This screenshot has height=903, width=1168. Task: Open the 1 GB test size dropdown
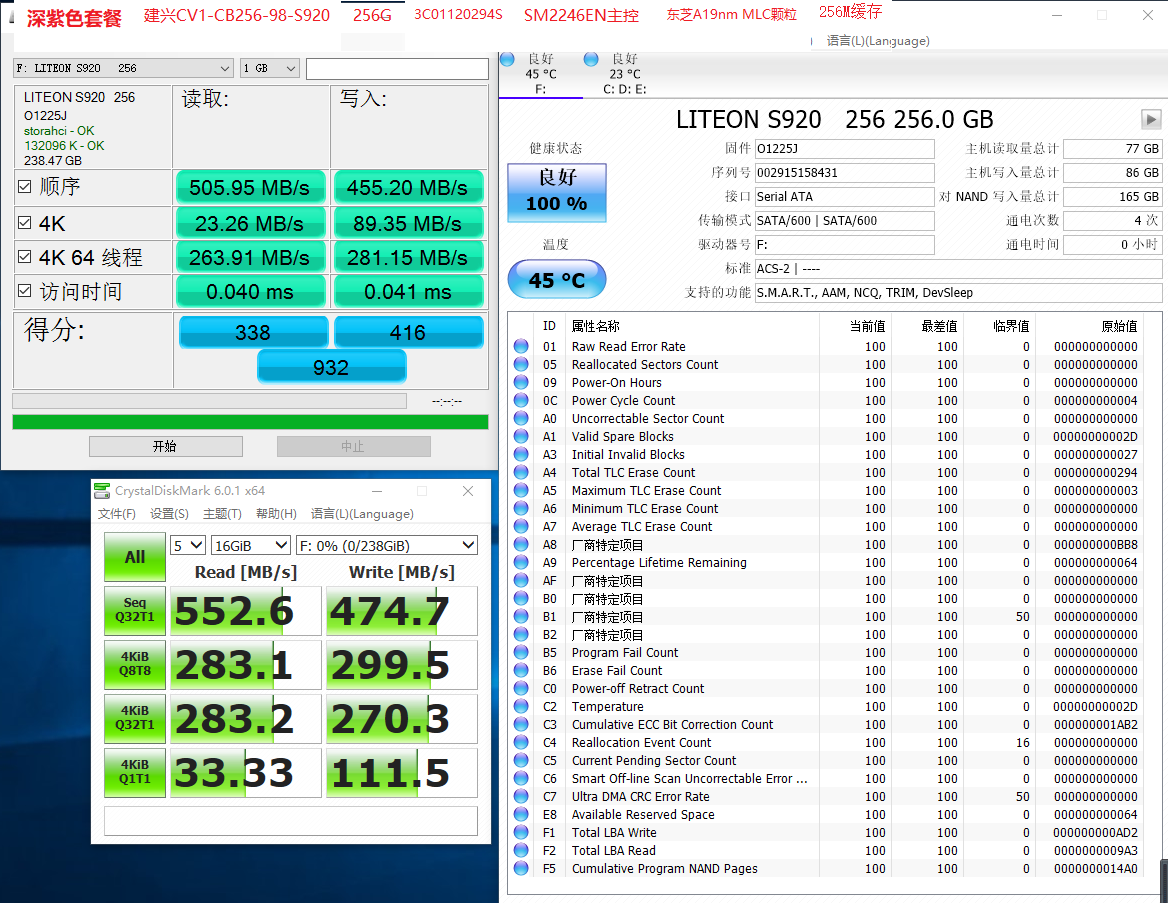coord(270,69)
